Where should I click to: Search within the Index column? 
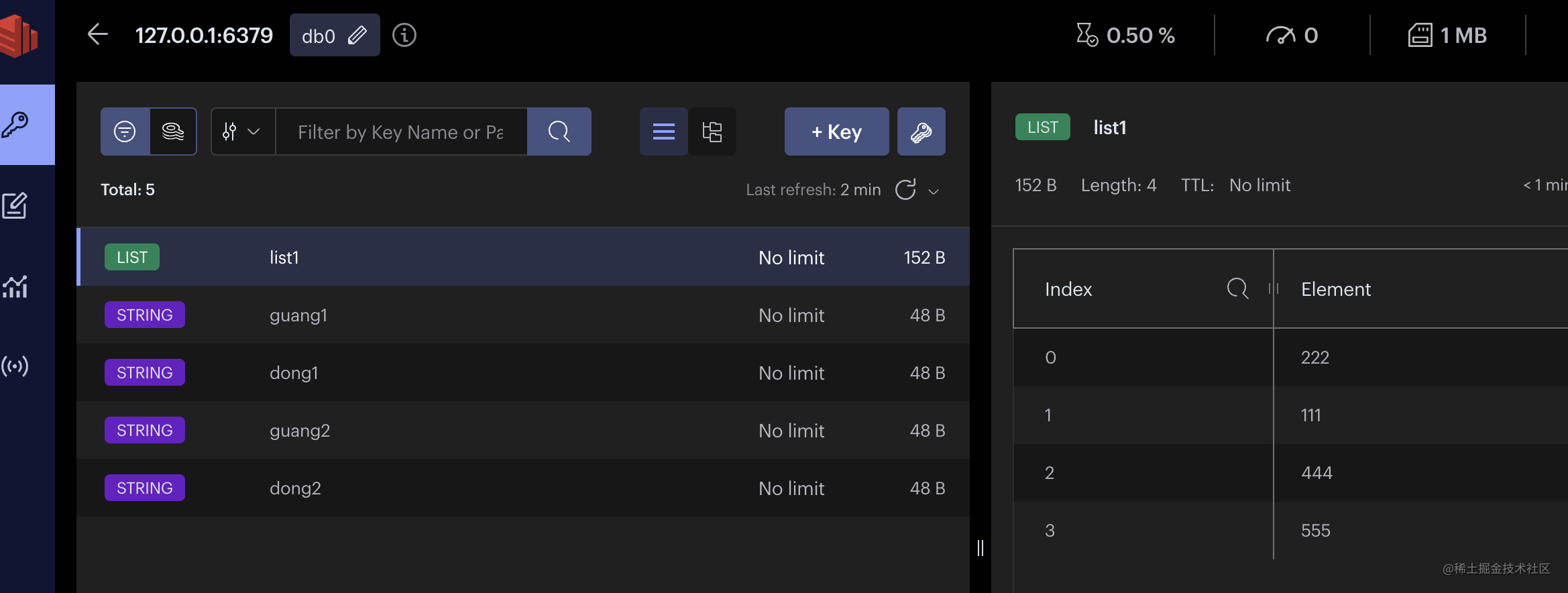tap(1237, 289)
